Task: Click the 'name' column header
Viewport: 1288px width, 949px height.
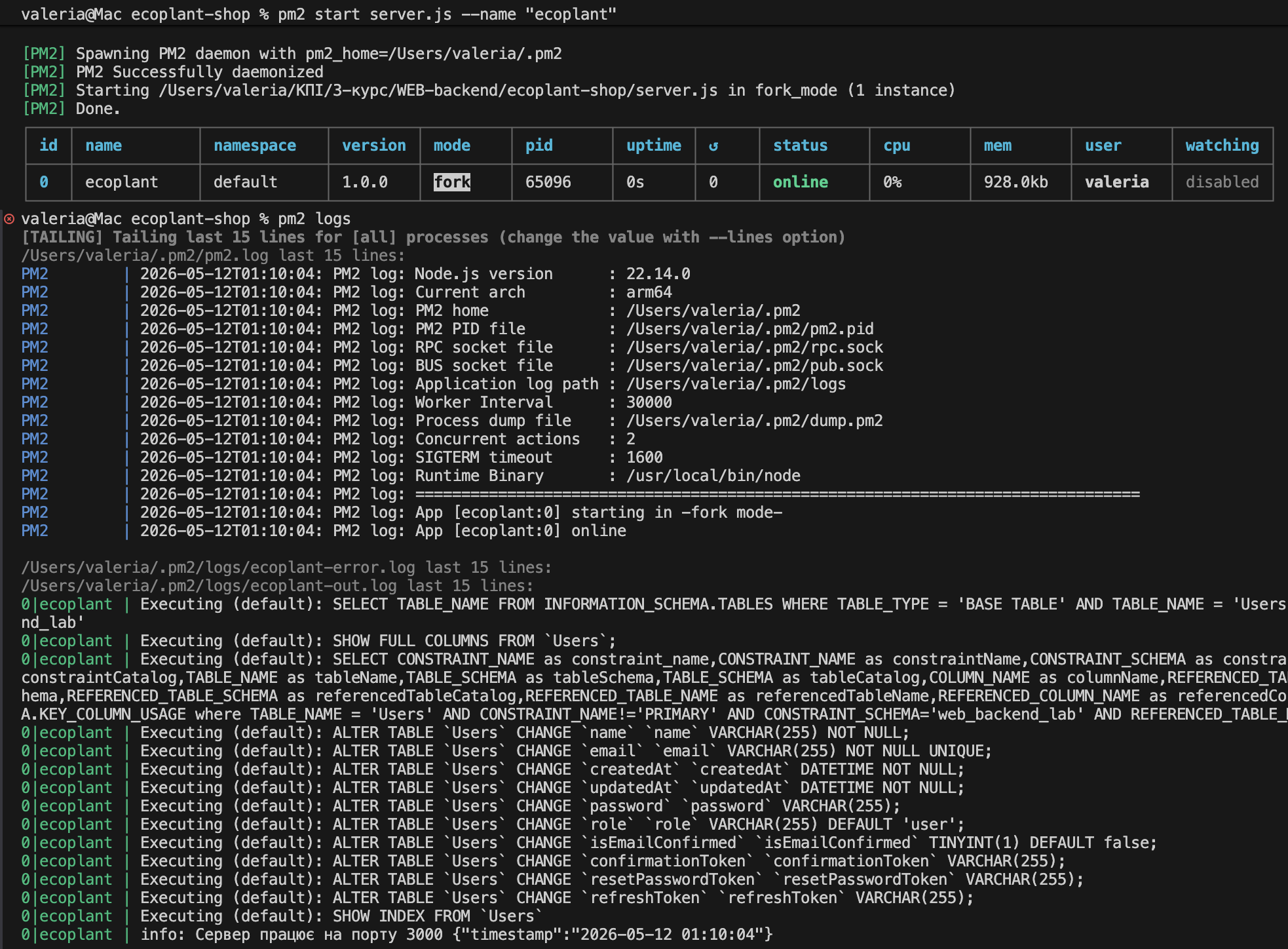Action: point(104,145)
